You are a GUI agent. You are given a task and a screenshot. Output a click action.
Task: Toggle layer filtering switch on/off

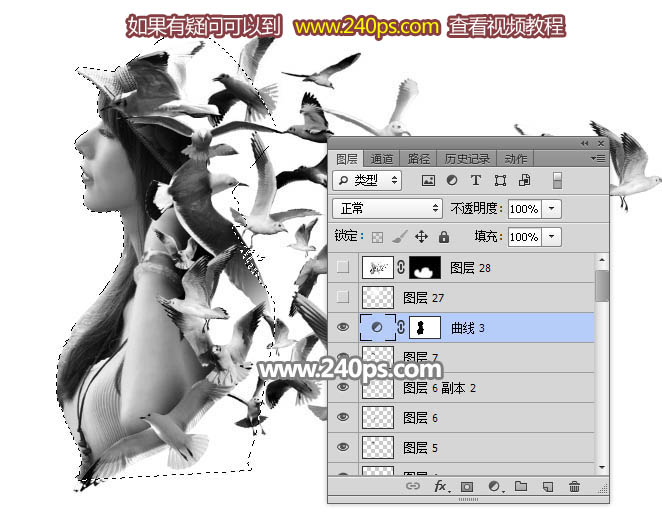(557, 180)
